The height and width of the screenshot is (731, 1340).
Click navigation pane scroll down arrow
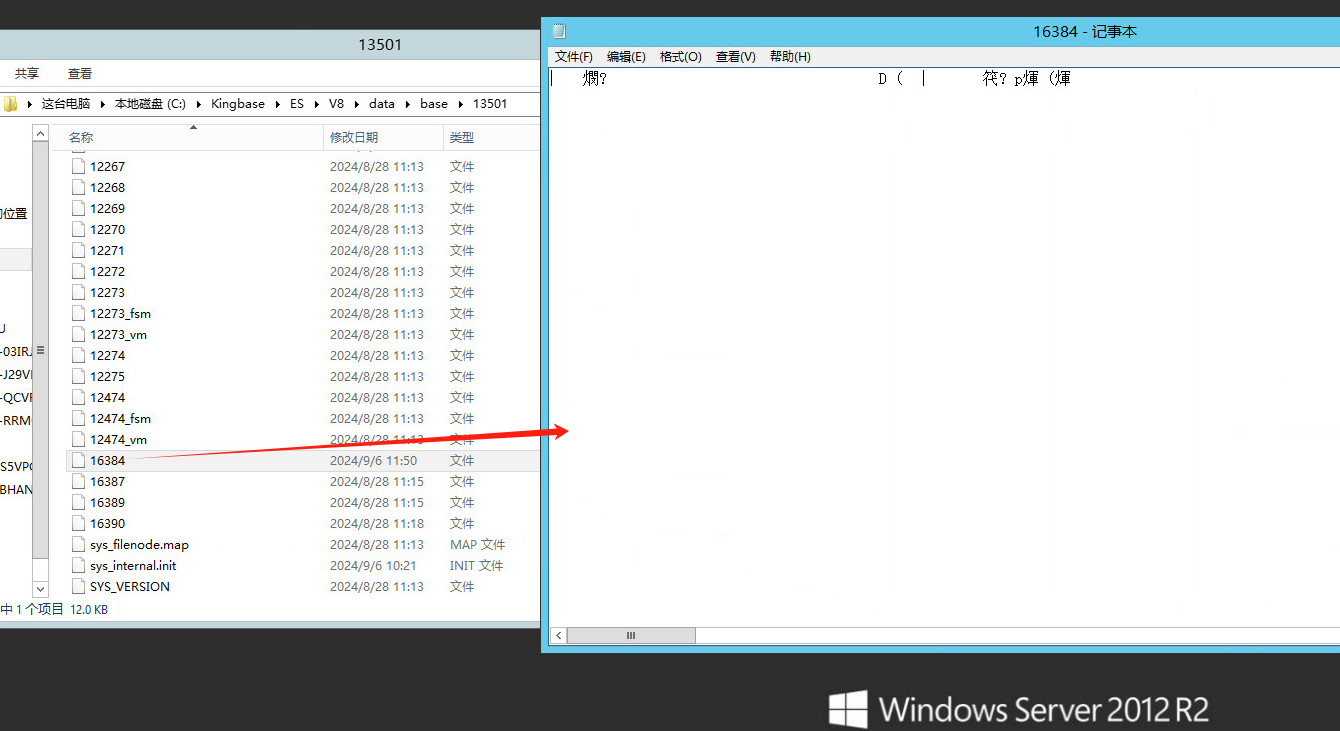[x=40, y=590]
